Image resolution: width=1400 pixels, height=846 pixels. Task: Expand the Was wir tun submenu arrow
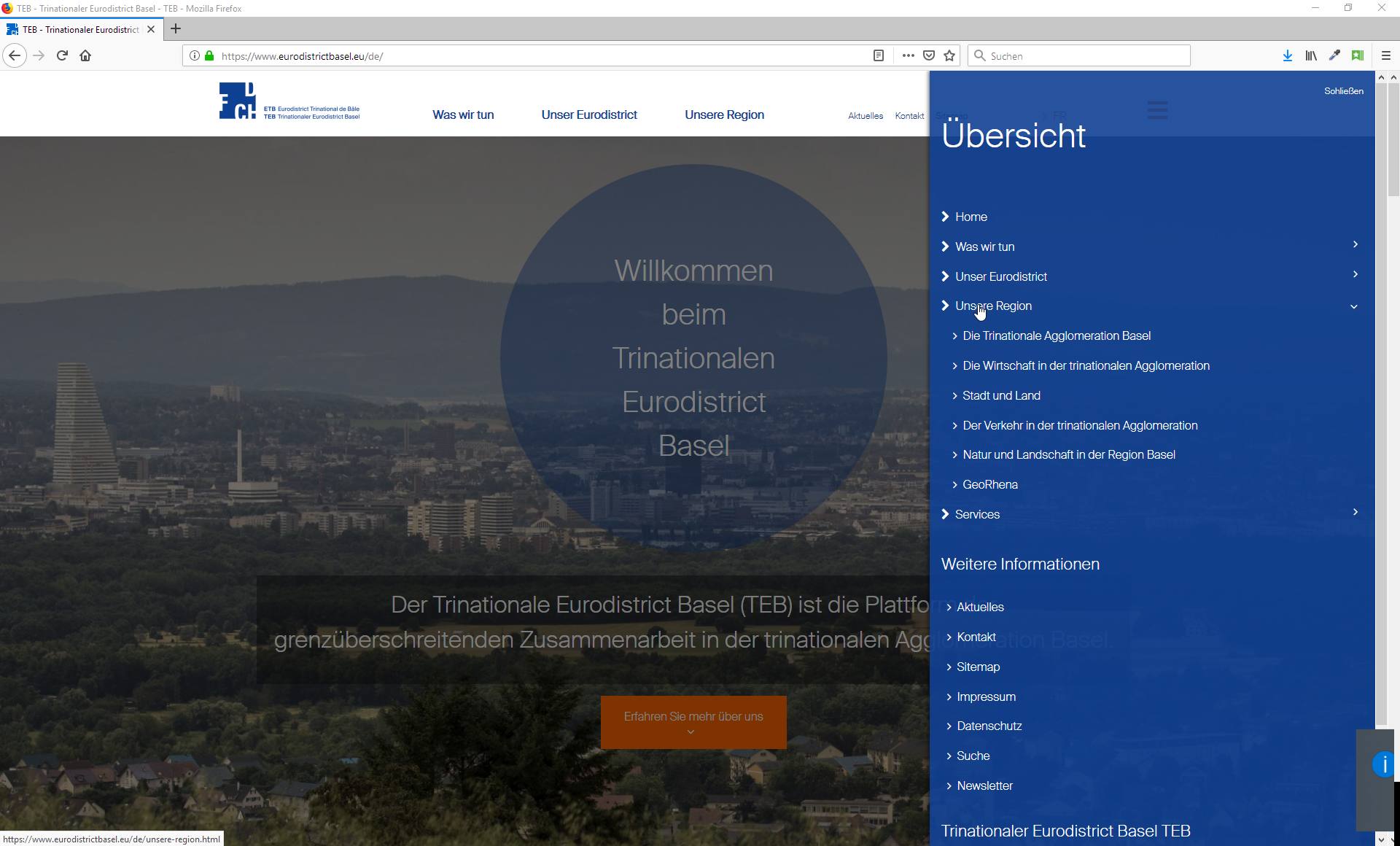coord(1355,245)
